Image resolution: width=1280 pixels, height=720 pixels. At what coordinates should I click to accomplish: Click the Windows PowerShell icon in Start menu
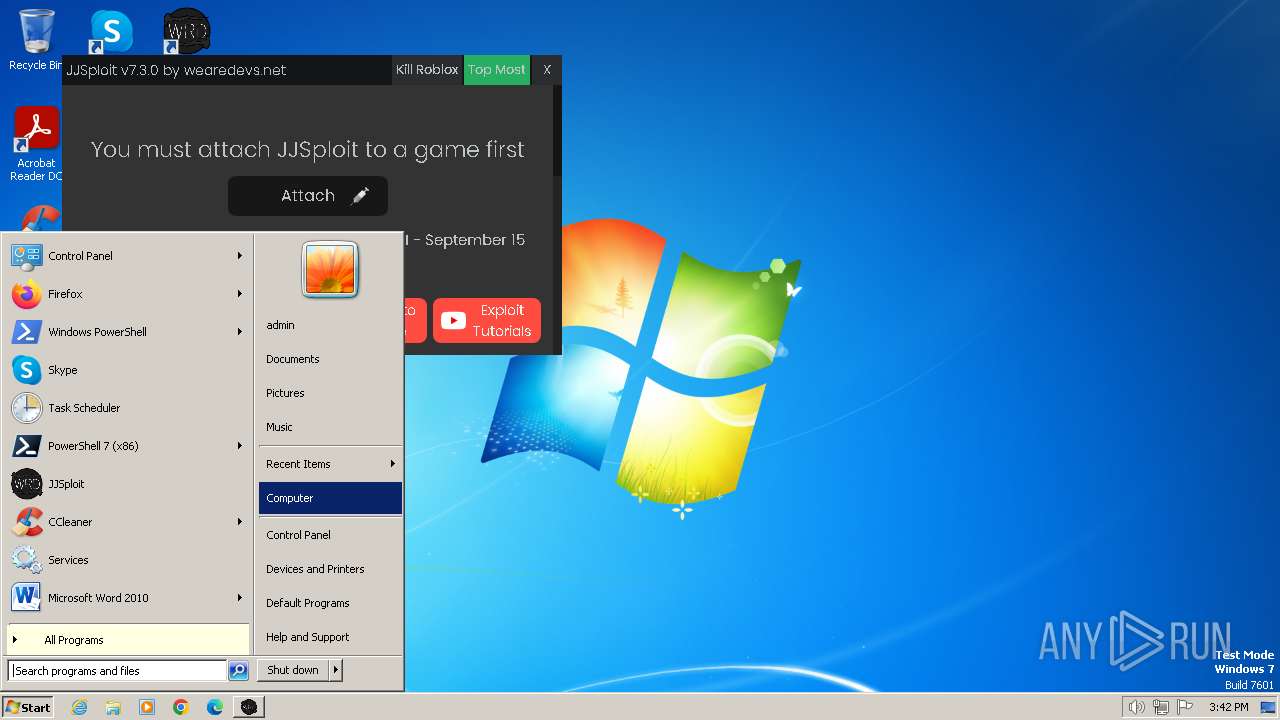[x=26, y=332]
